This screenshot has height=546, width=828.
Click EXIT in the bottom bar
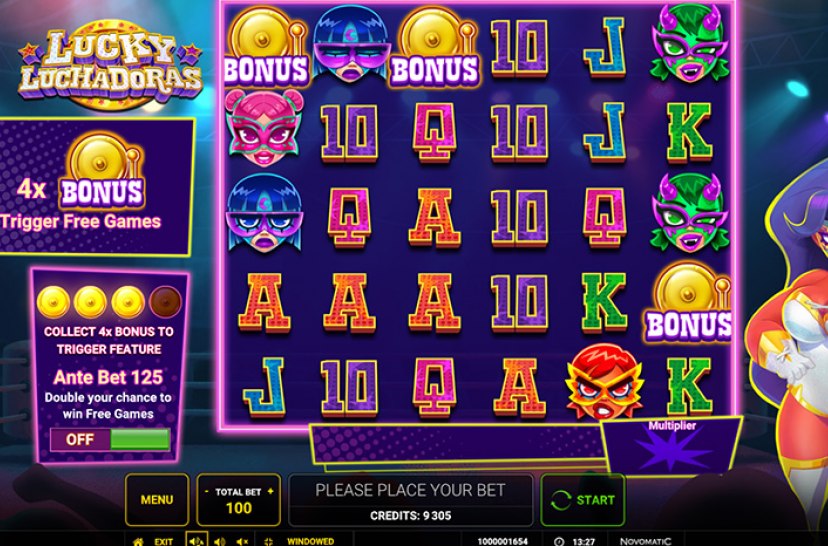(163, 541)
